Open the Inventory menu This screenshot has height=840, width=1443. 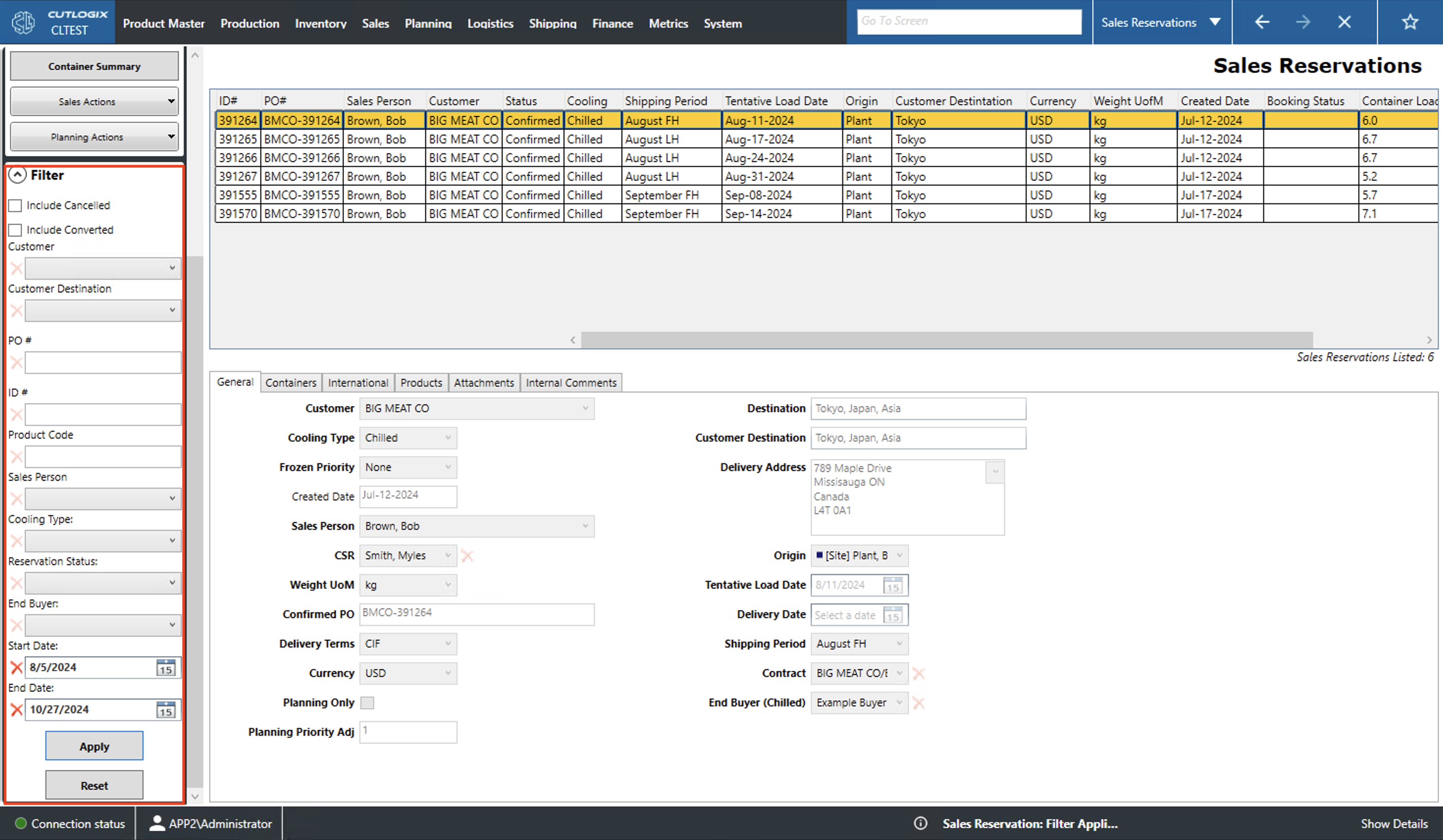coord(320,24)
